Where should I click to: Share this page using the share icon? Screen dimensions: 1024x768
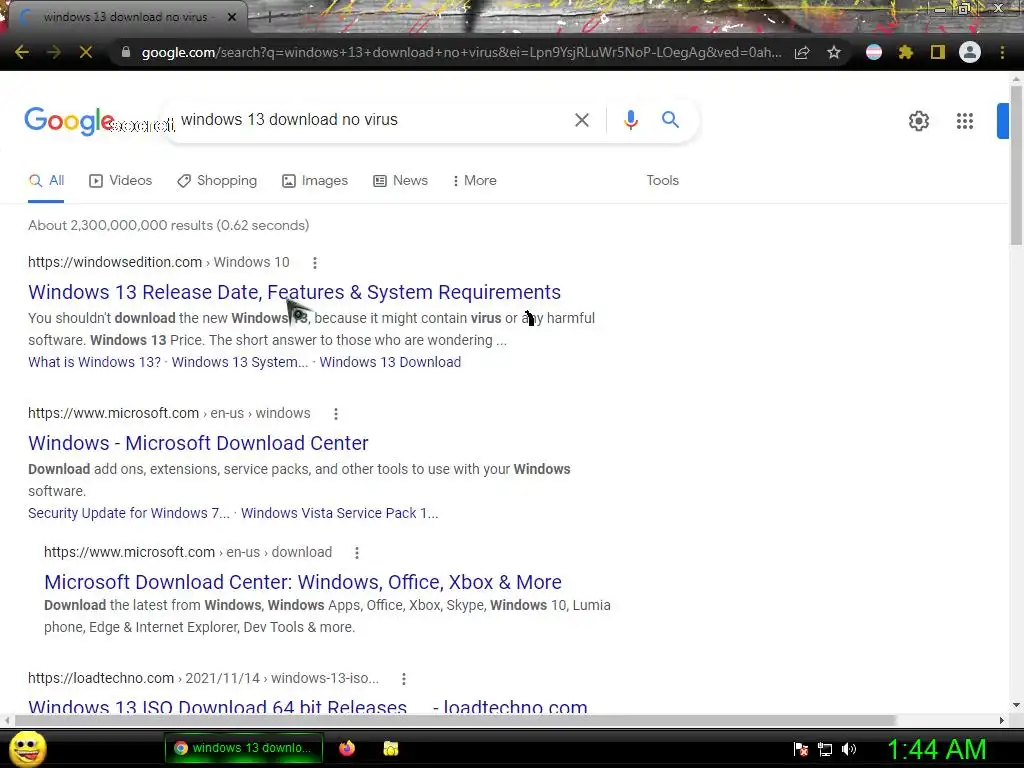[802, 52]
